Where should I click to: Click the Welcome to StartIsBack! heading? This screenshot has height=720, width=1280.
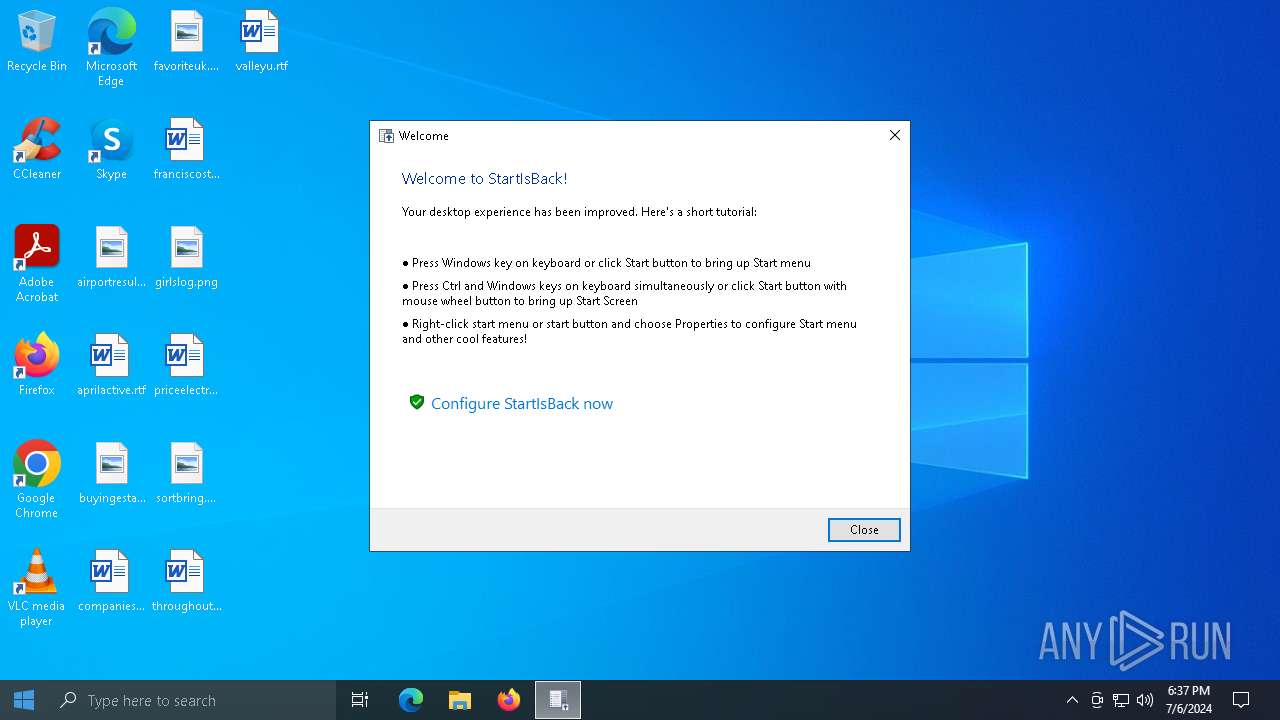(x=484, y=179)
